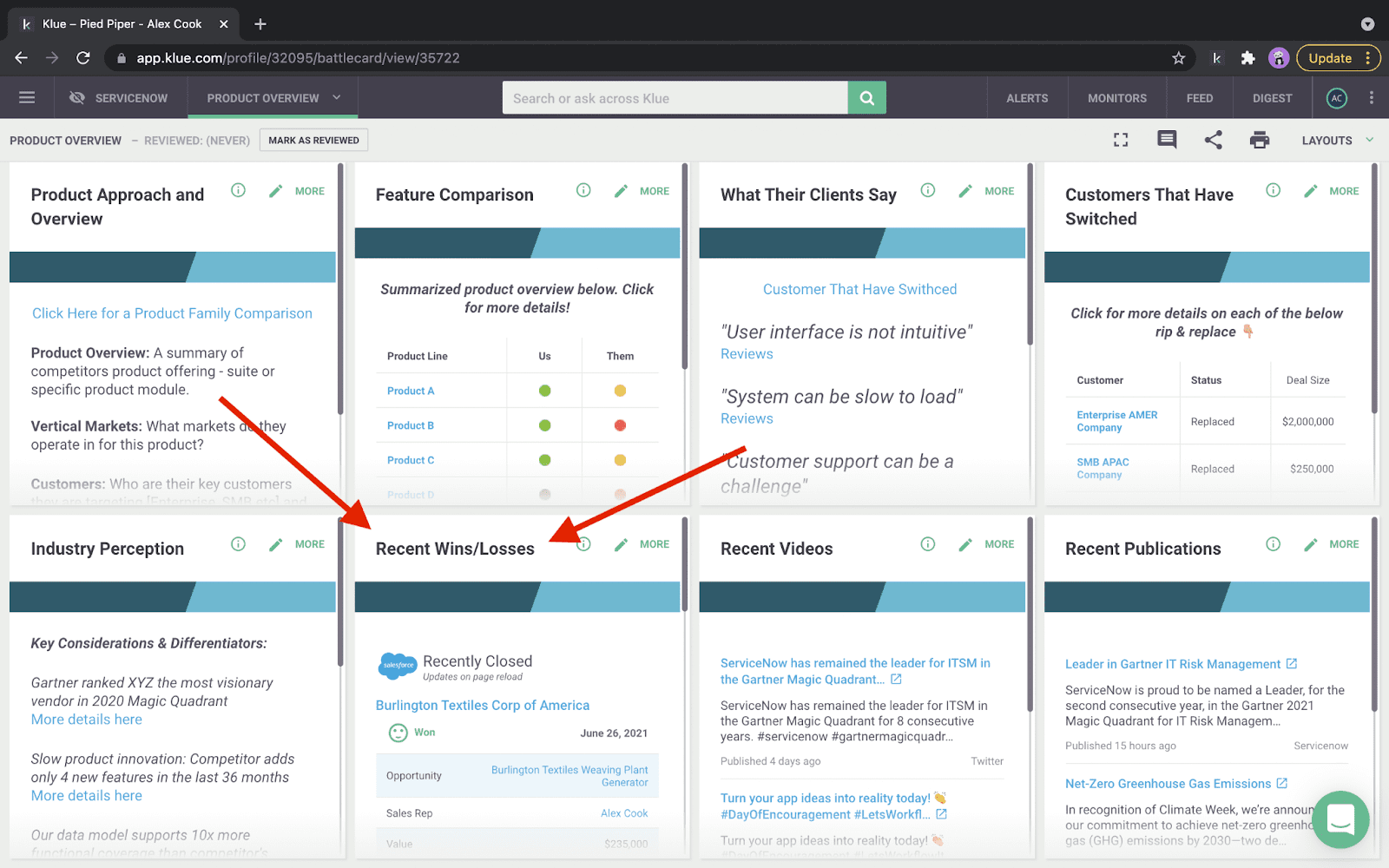Open Product A link in table
This screenshot has height=868, width=1389.
click(411, 391)
